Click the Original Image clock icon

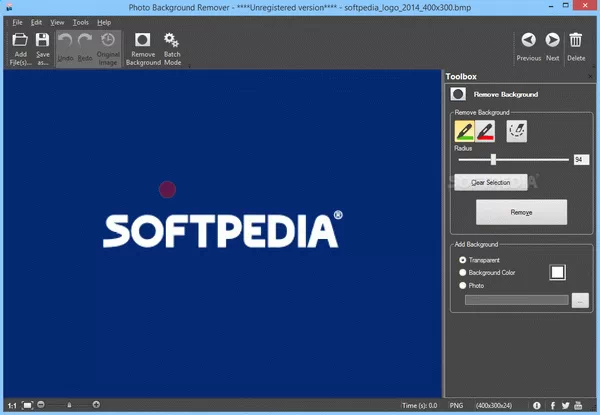pyautogui.click(x=108, y=42)
